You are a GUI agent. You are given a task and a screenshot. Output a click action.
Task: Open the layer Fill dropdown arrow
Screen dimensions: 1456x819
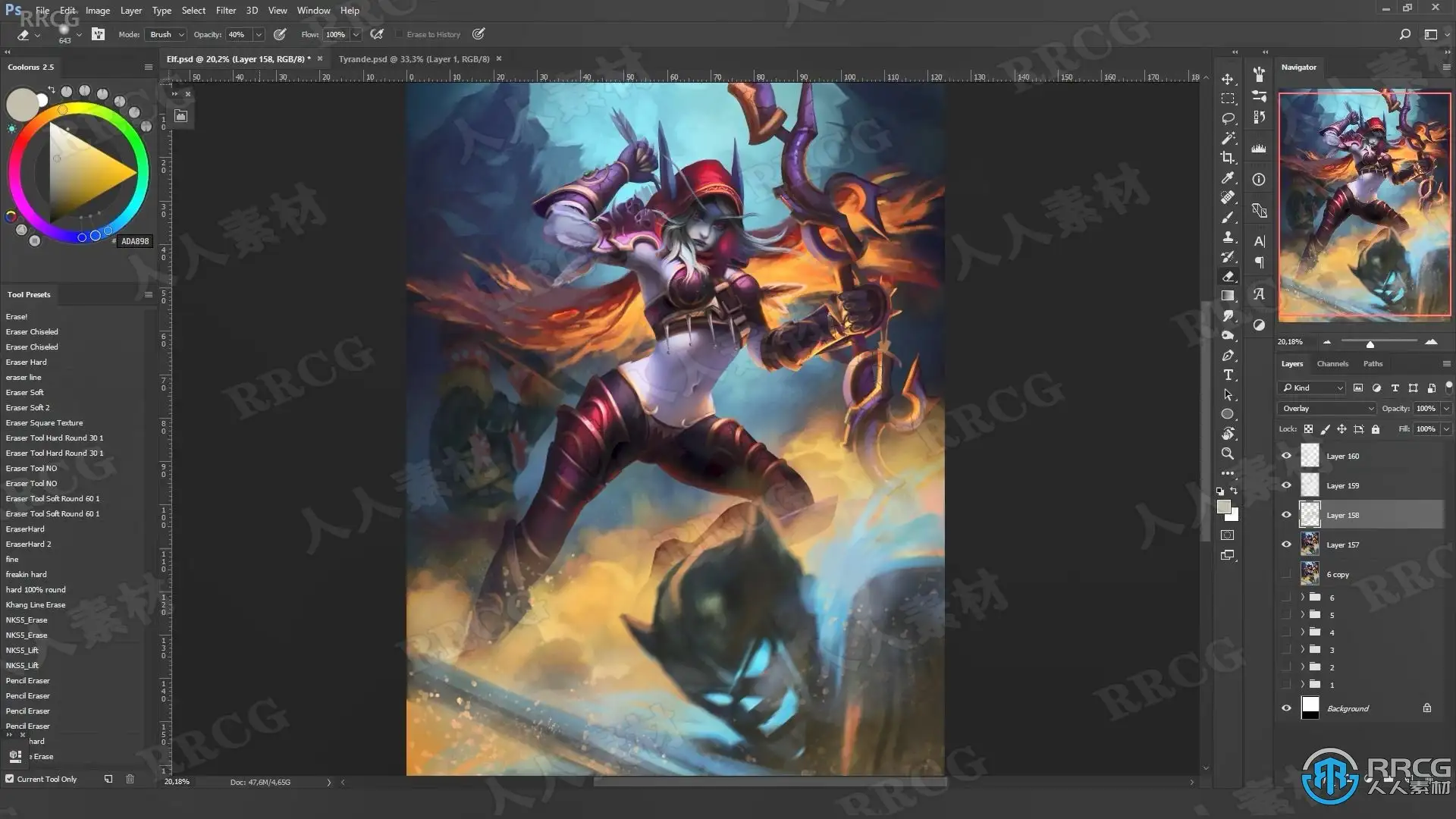click(x=1446, y=428)
